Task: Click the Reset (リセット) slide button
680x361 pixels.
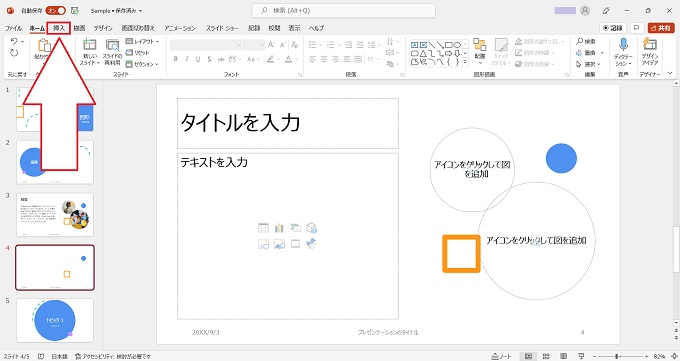Action: point(137,53)
